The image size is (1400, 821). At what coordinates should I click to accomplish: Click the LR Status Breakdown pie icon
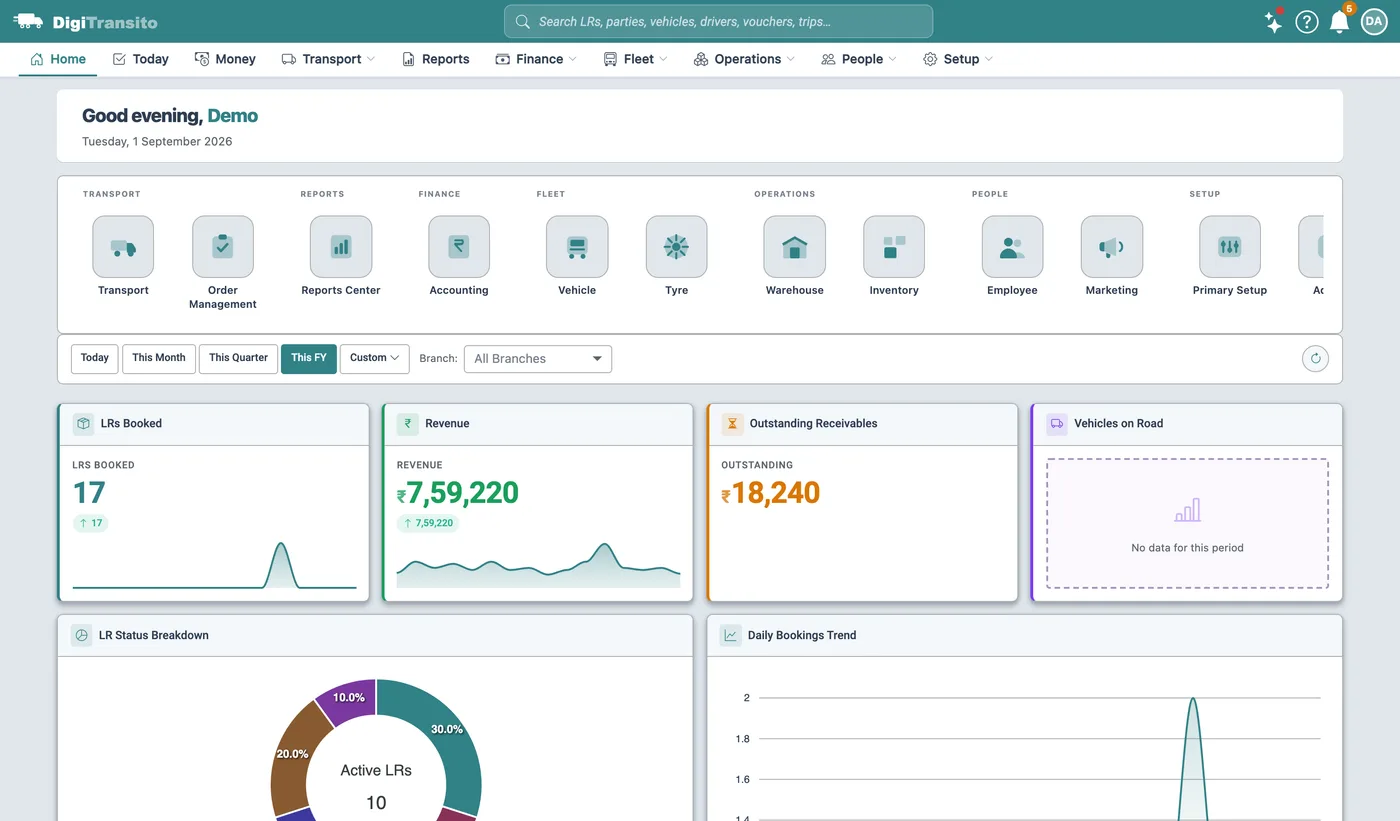pos(82,635)
